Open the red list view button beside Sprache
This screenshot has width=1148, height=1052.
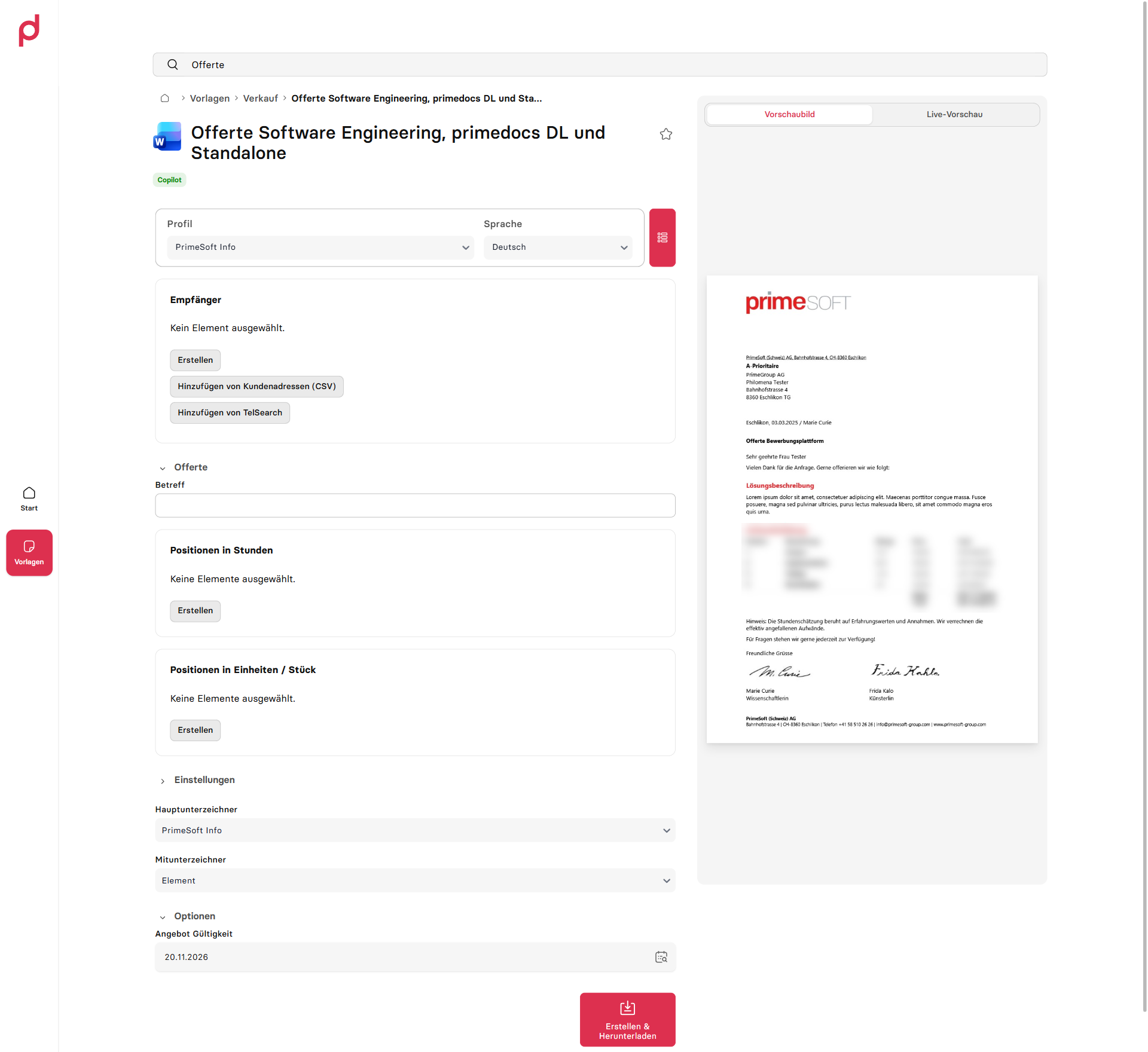pos(662,237)
